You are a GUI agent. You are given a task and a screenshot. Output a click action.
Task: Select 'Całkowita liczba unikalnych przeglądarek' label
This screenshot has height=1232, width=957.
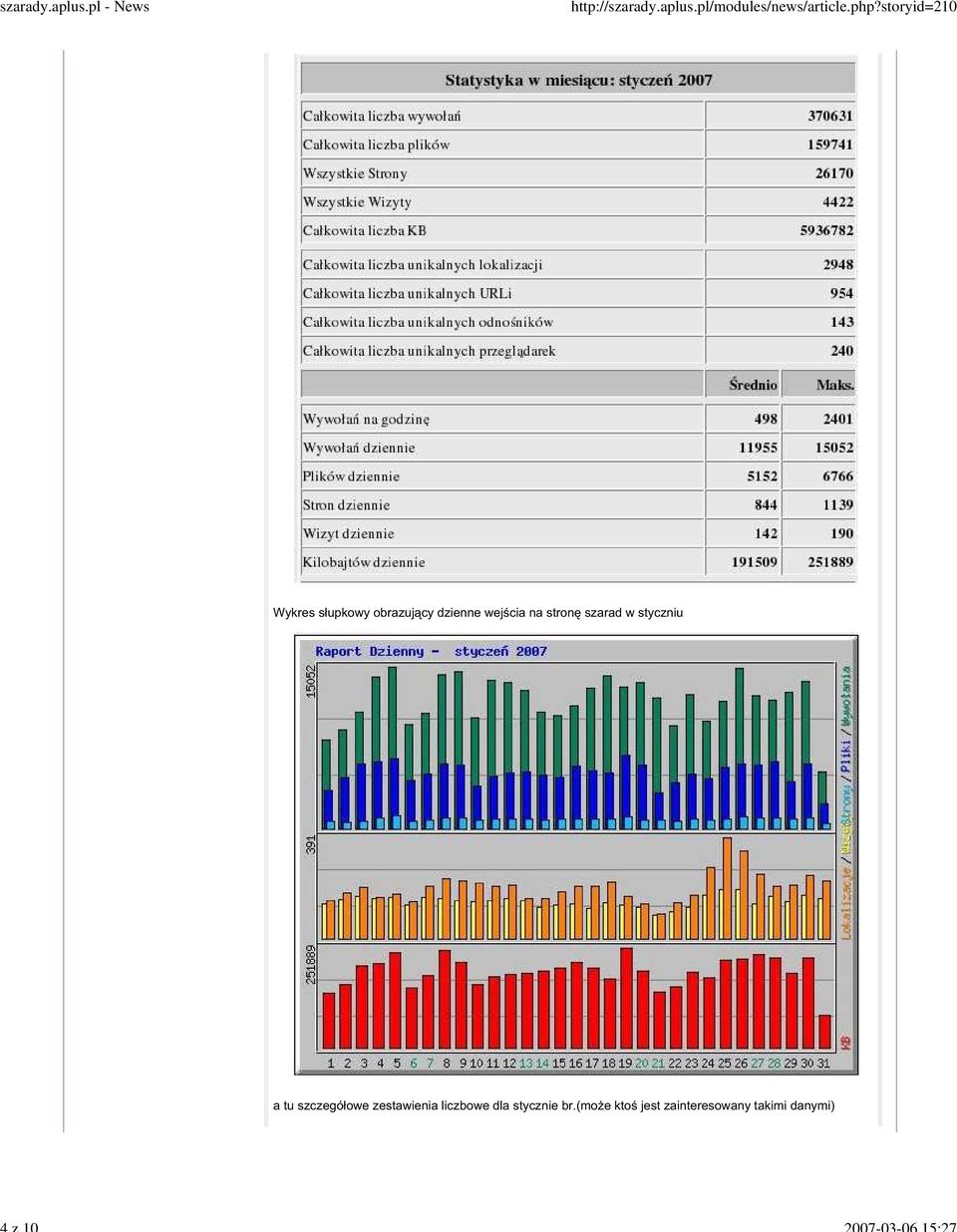(430, 352)
